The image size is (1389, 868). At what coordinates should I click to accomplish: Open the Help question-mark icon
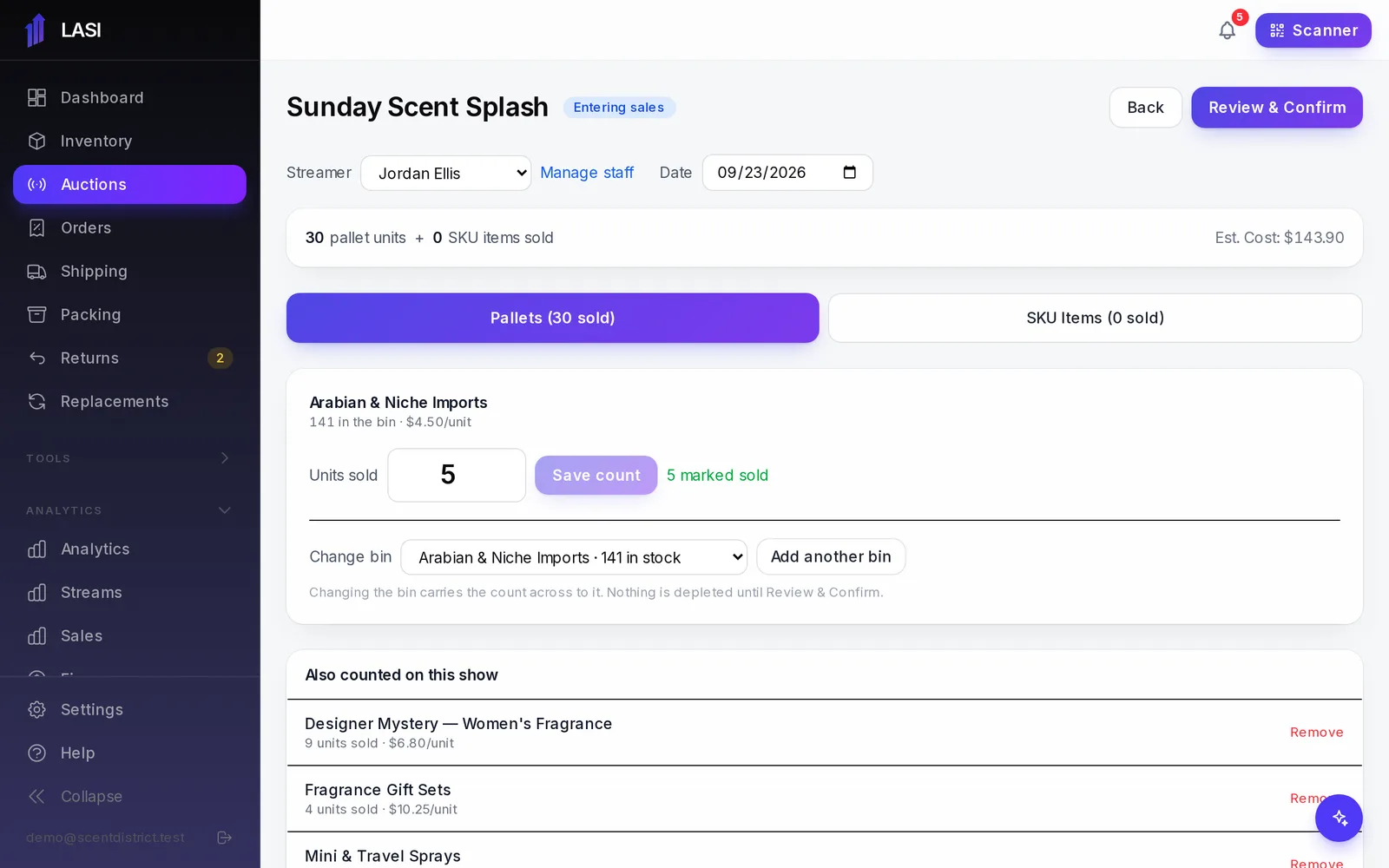(x=36, y=753)
